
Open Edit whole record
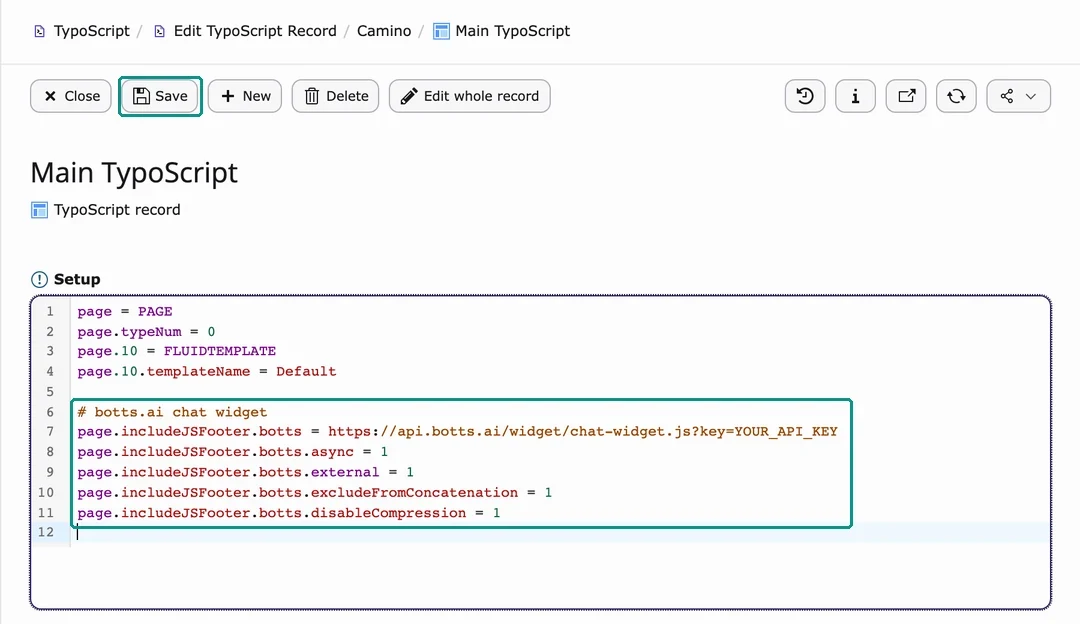(x=470, y=96)
